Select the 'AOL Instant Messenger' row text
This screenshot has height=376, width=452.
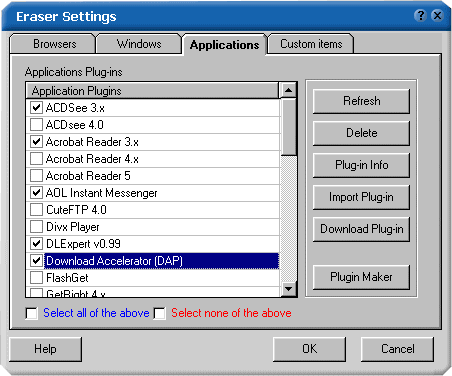[101, 193]
